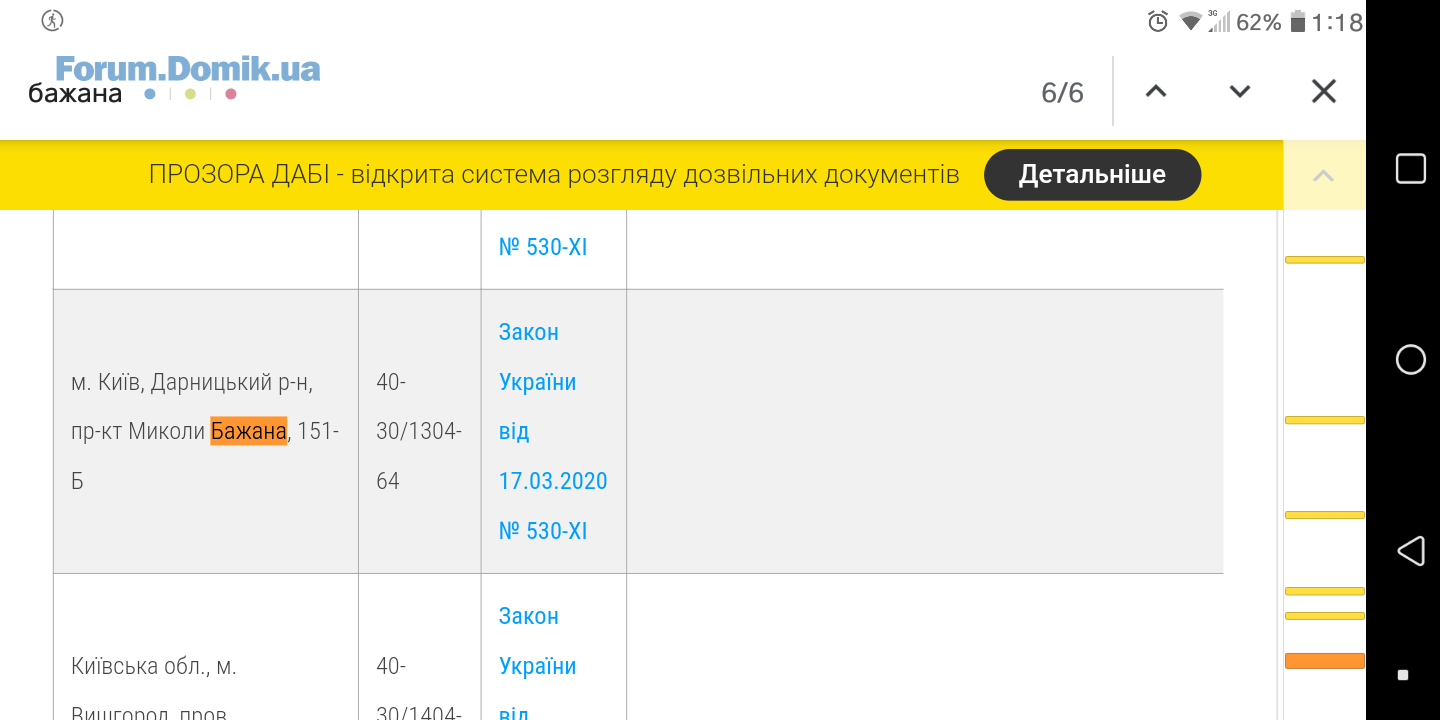The width and height of the screenshot is (1440, 720).
Task: Tap the Android recent apps square button
Action: pos(1410,169)
